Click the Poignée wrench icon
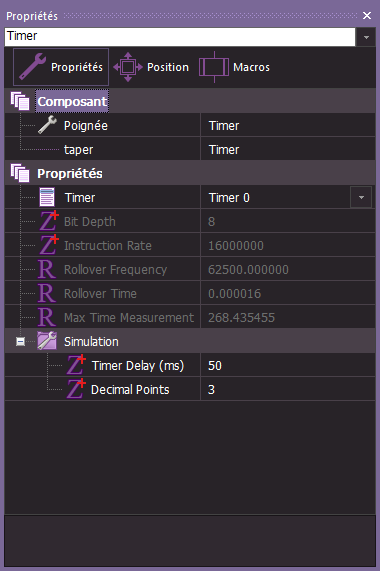The width and height of the screenshot is (380, 571). (47, 125)
